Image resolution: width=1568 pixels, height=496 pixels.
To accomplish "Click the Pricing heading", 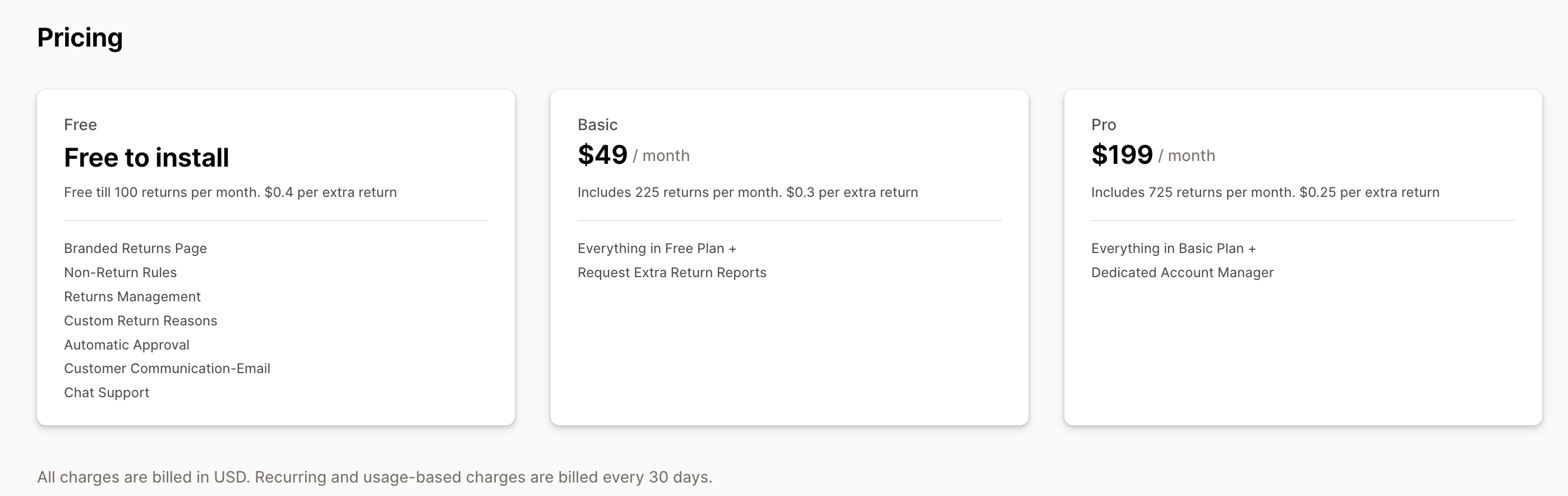I will tap(80, 38).
